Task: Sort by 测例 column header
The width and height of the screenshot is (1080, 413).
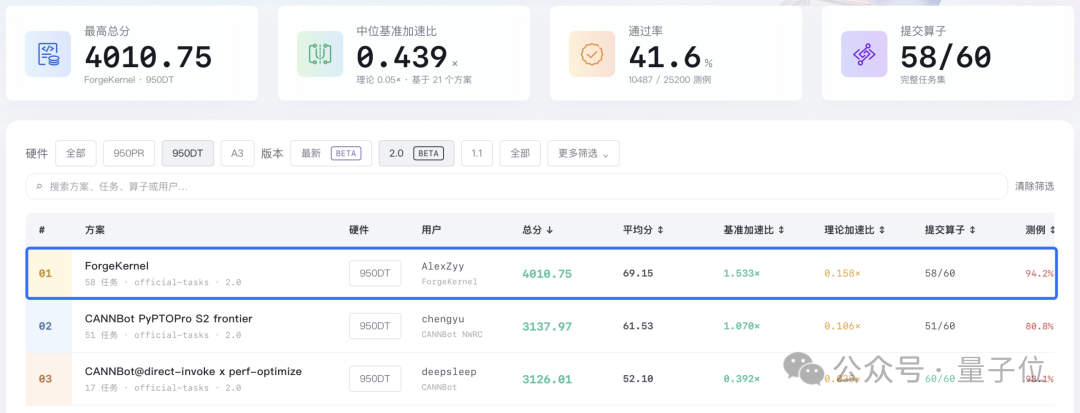Action: (x=1041, y=230)
